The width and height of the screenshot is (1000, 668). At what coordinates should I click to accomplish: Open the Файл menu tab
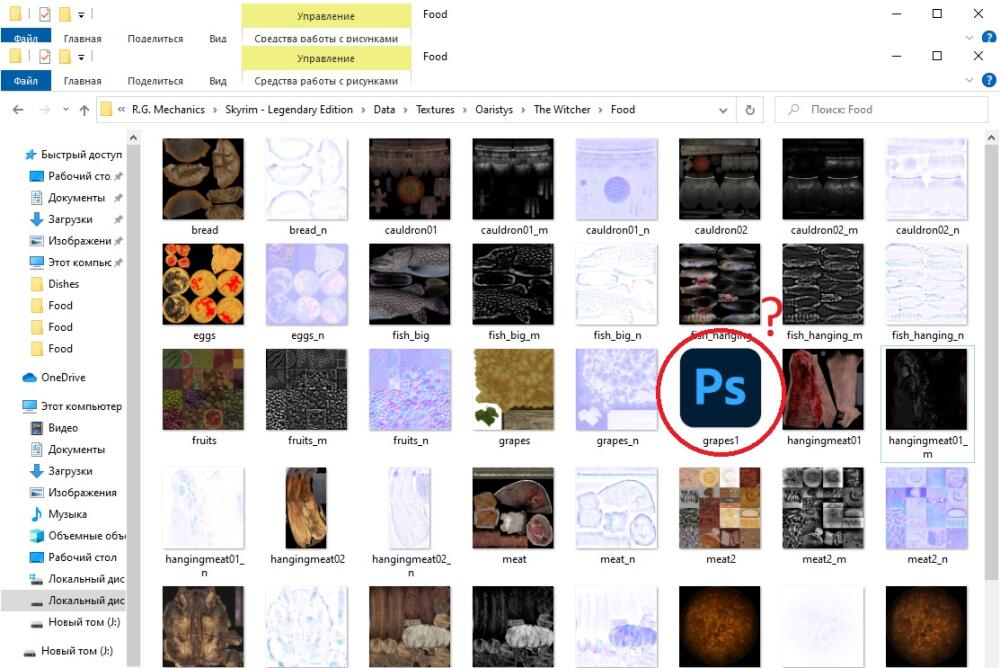tap(26, 80)
